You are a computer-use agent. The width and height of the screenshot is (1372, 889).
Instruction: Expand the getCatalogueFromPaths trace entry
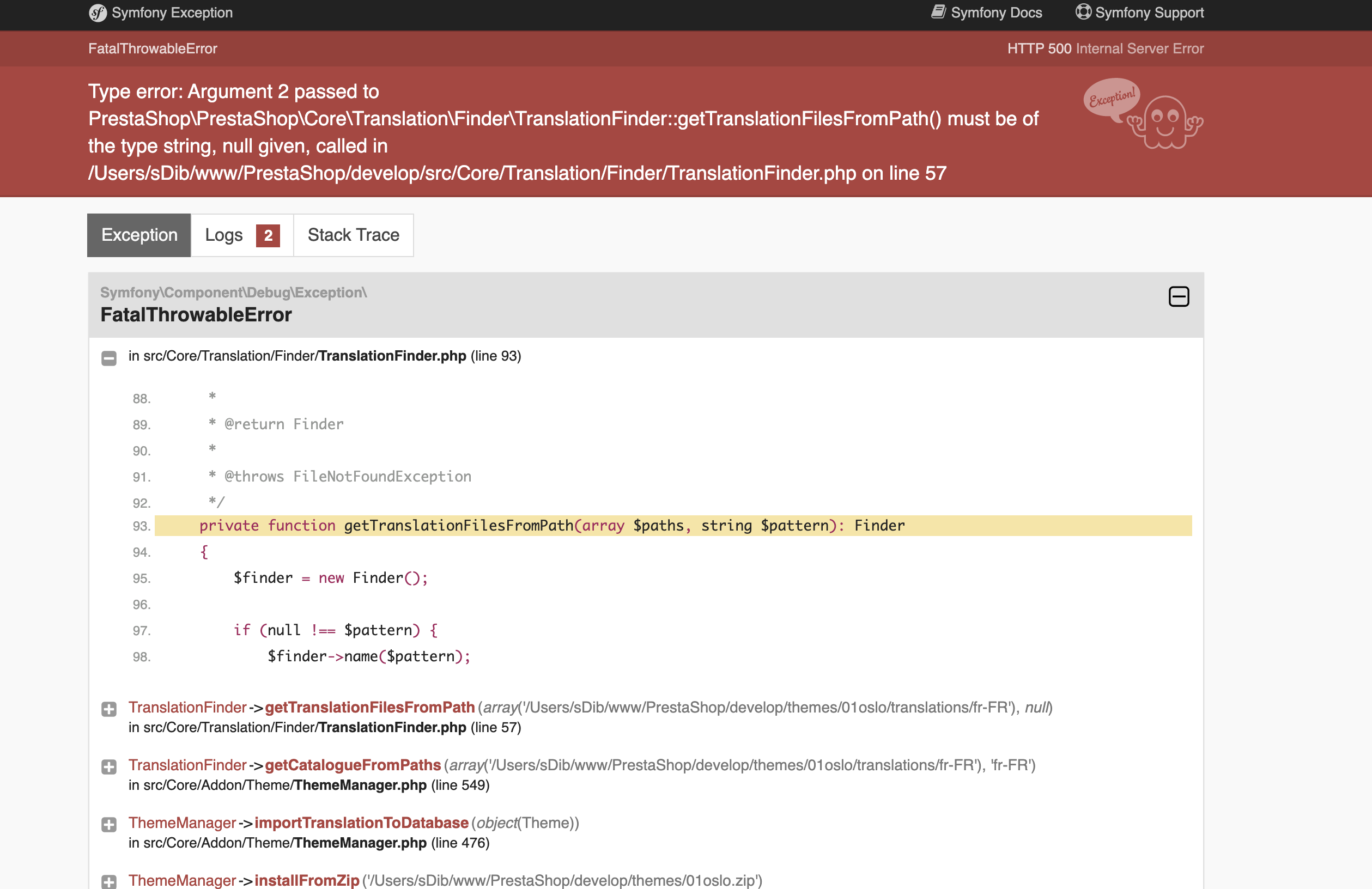point(109,766)
